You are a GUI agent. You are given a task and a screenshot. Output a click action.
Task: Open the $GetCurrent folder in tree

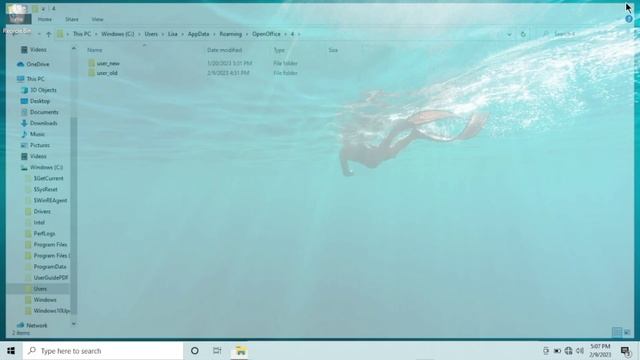point(48,178)
